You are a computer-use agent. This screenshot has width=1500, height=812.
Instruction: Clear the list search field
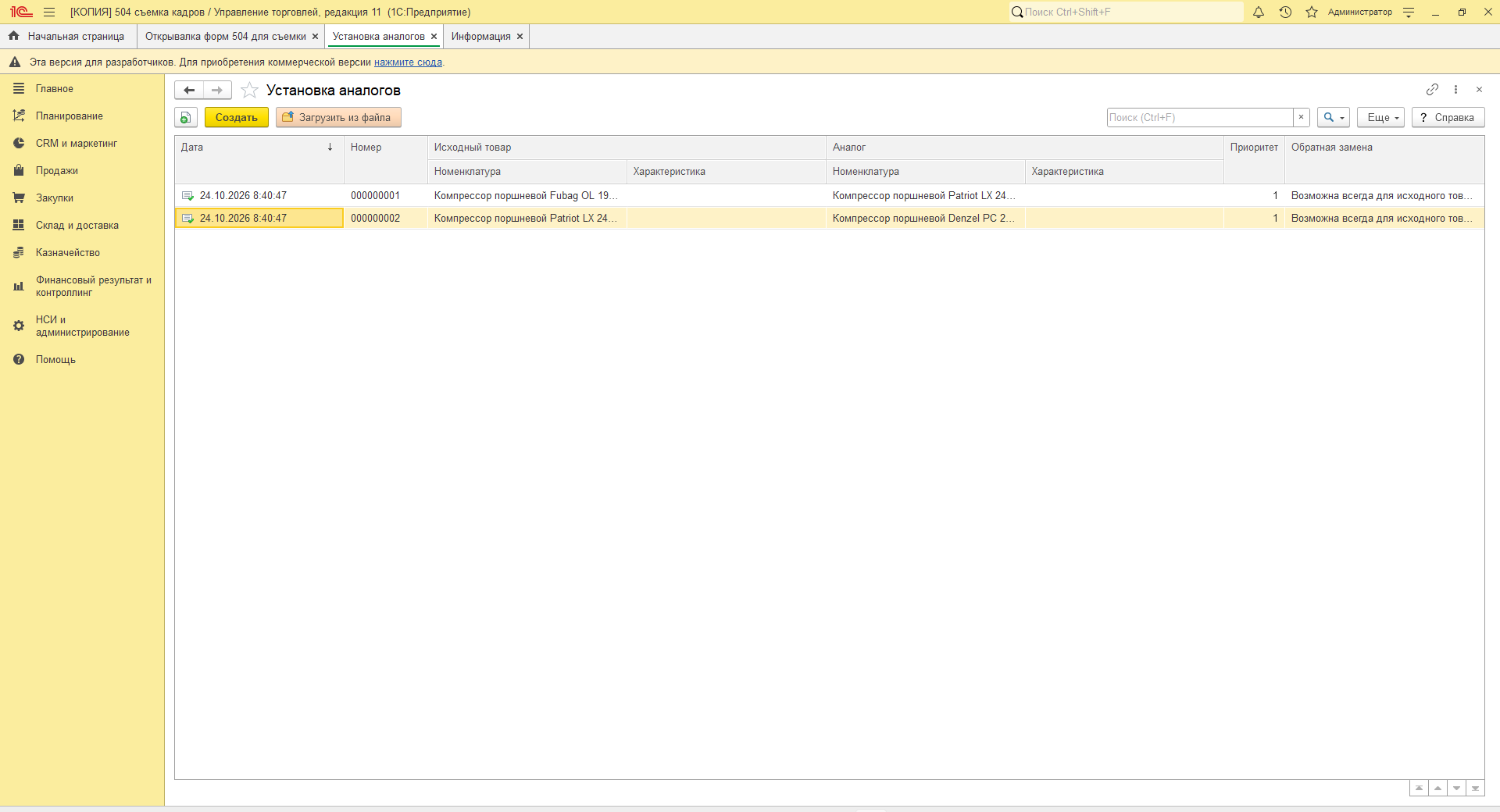(1301, 117)
